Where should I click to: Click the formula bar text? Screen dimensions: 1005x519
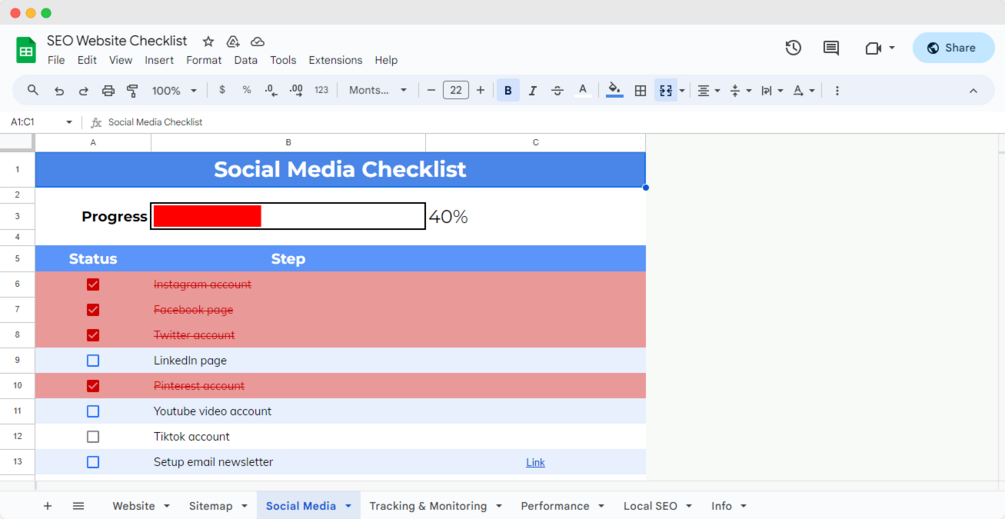click(x=155, y=122)
